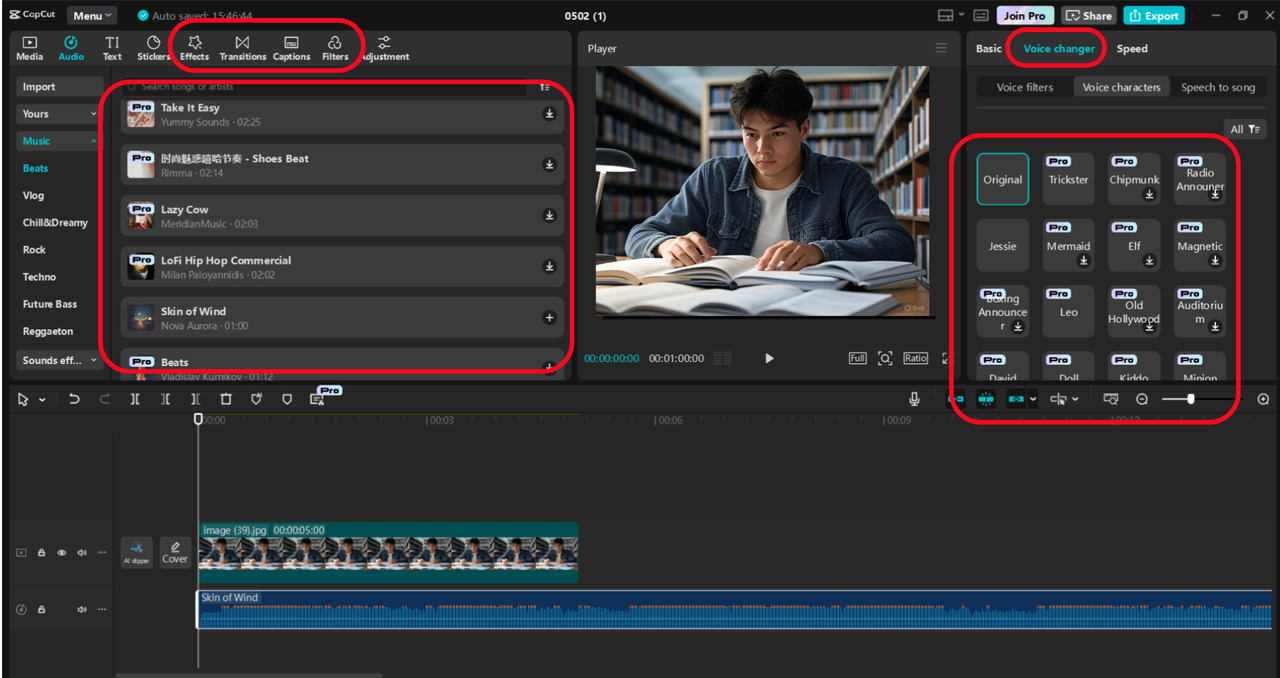Switch to the Basic tab
The height and width of the screenshot is (678, 1280).
tap(989, 48)
